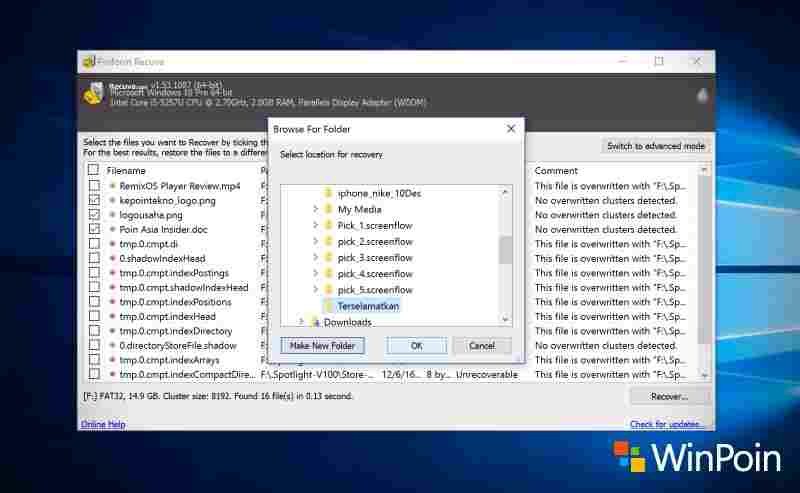Switch to advanced mode
Image resolution: width=800 pixels, height=493 pixels.
point(656,146)
